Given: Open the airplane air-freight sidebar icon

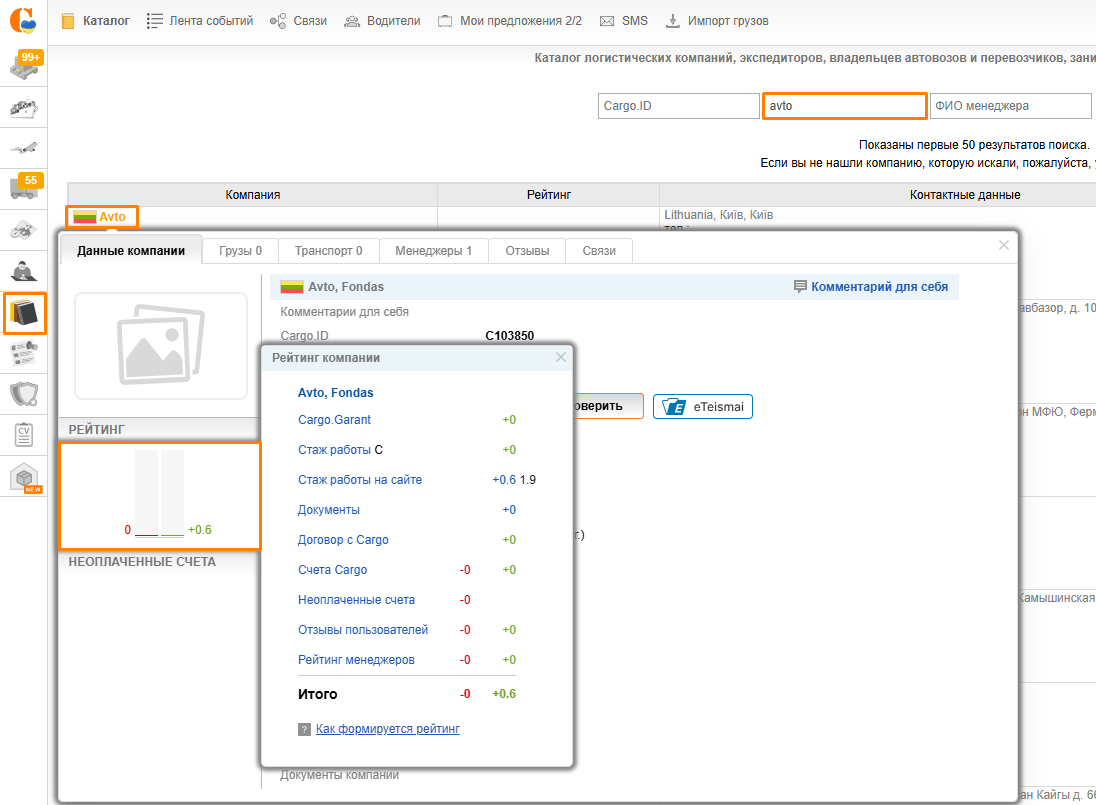Looking at the screenshot, I should point(24,148).
